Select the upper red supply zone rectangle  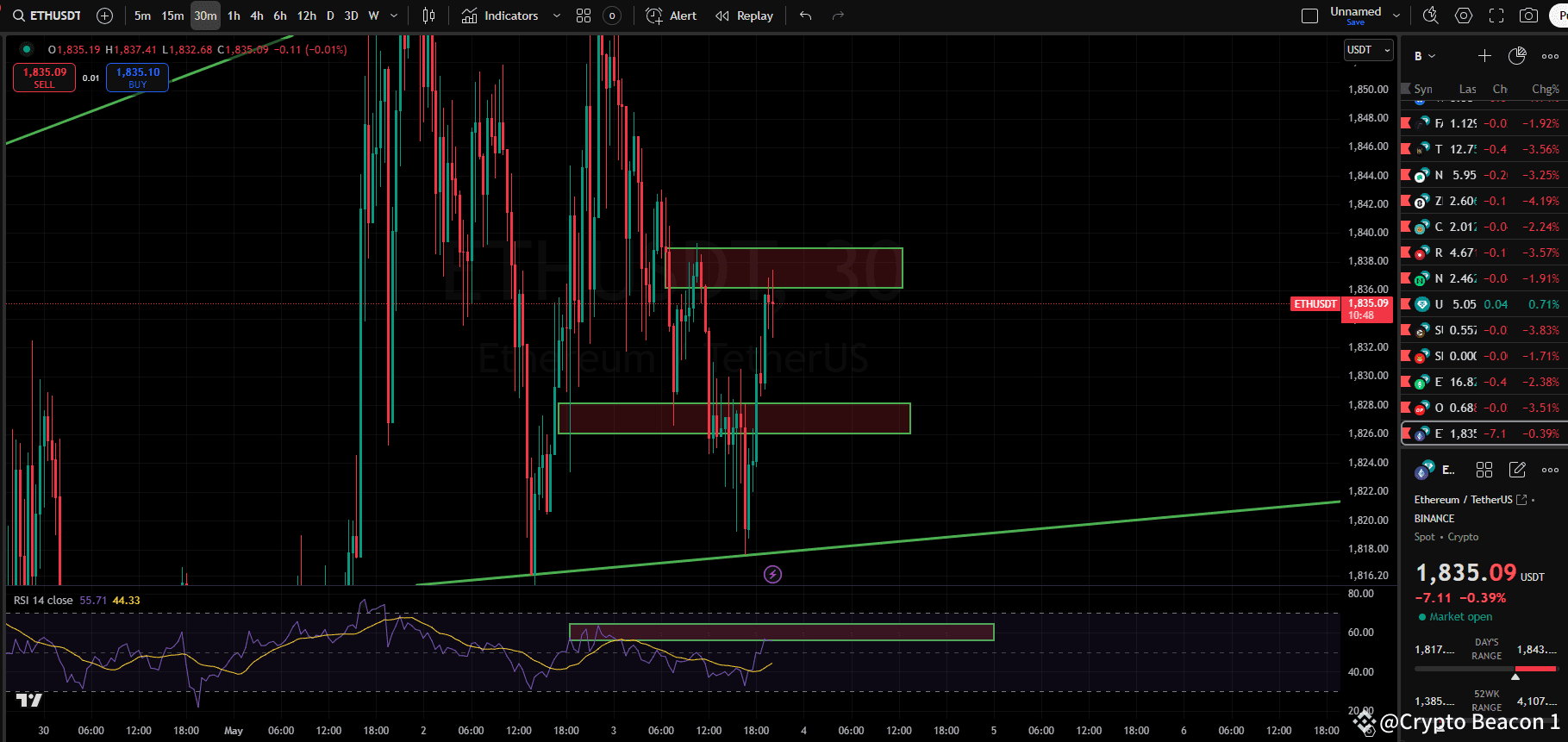pos(784,268)
